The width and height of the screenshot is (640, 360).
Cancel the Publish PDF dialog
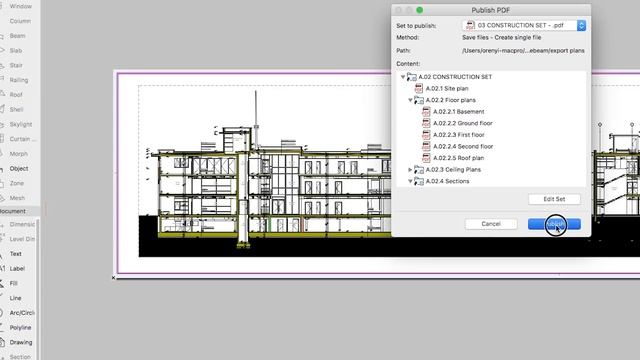coord(491,224)
